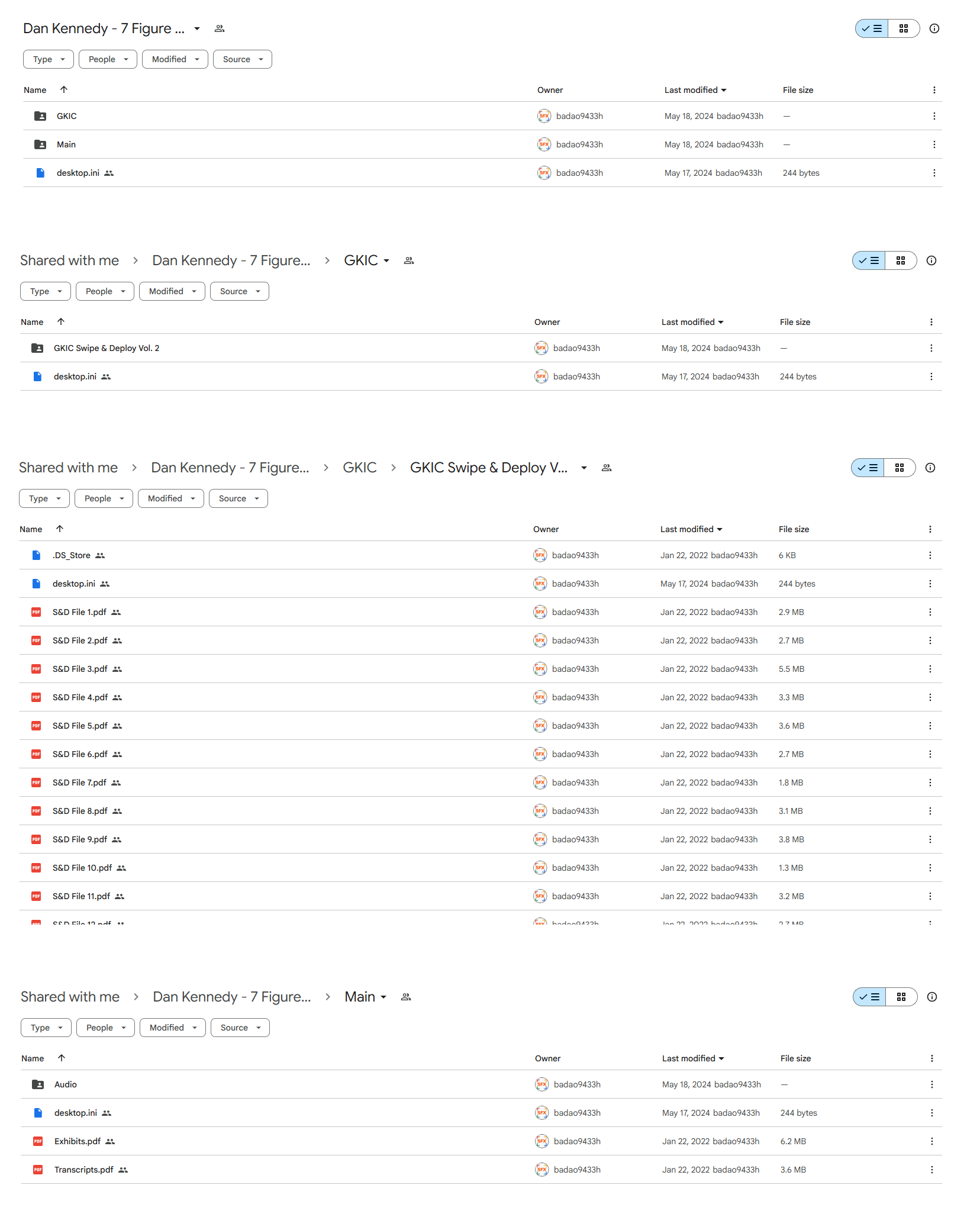This screenshot has width=980, height=1217.
Task: Open Type filter in Swipe & Deploy section
Action: 44,498
